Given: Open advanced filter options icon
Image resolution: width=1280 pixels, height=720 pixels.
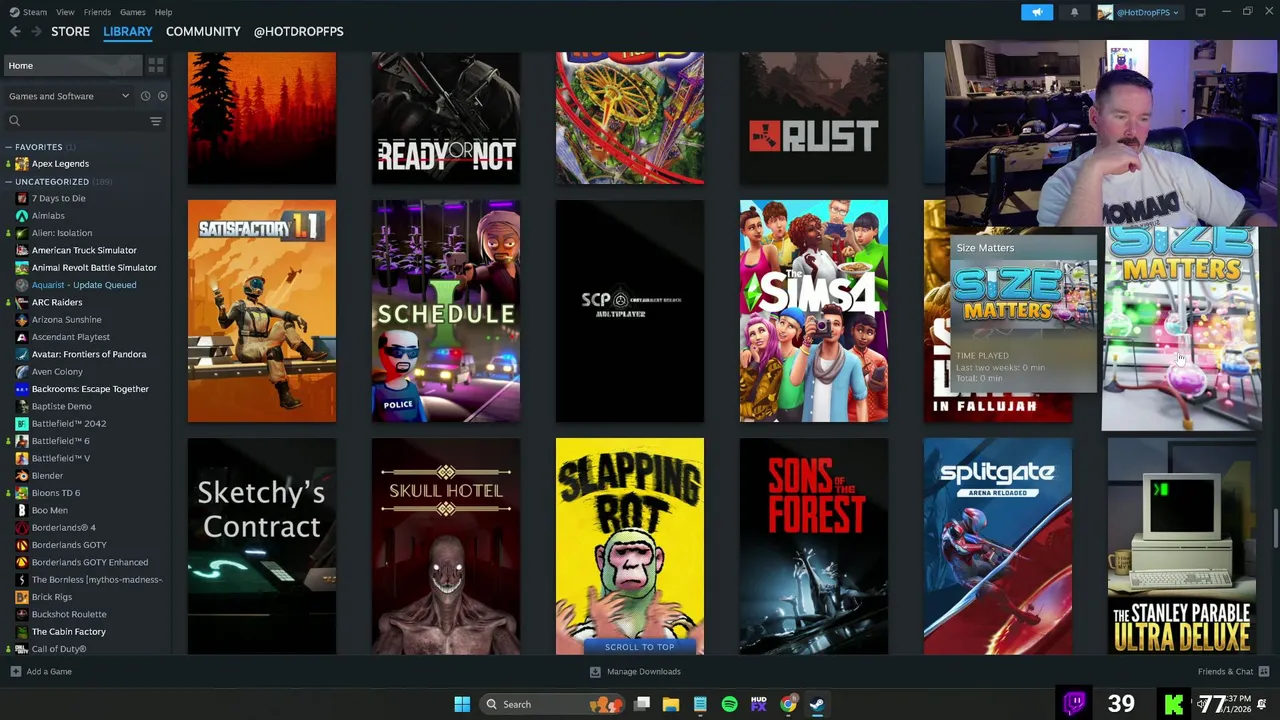Looking at the screenshot, I should (x=156, y=121).
